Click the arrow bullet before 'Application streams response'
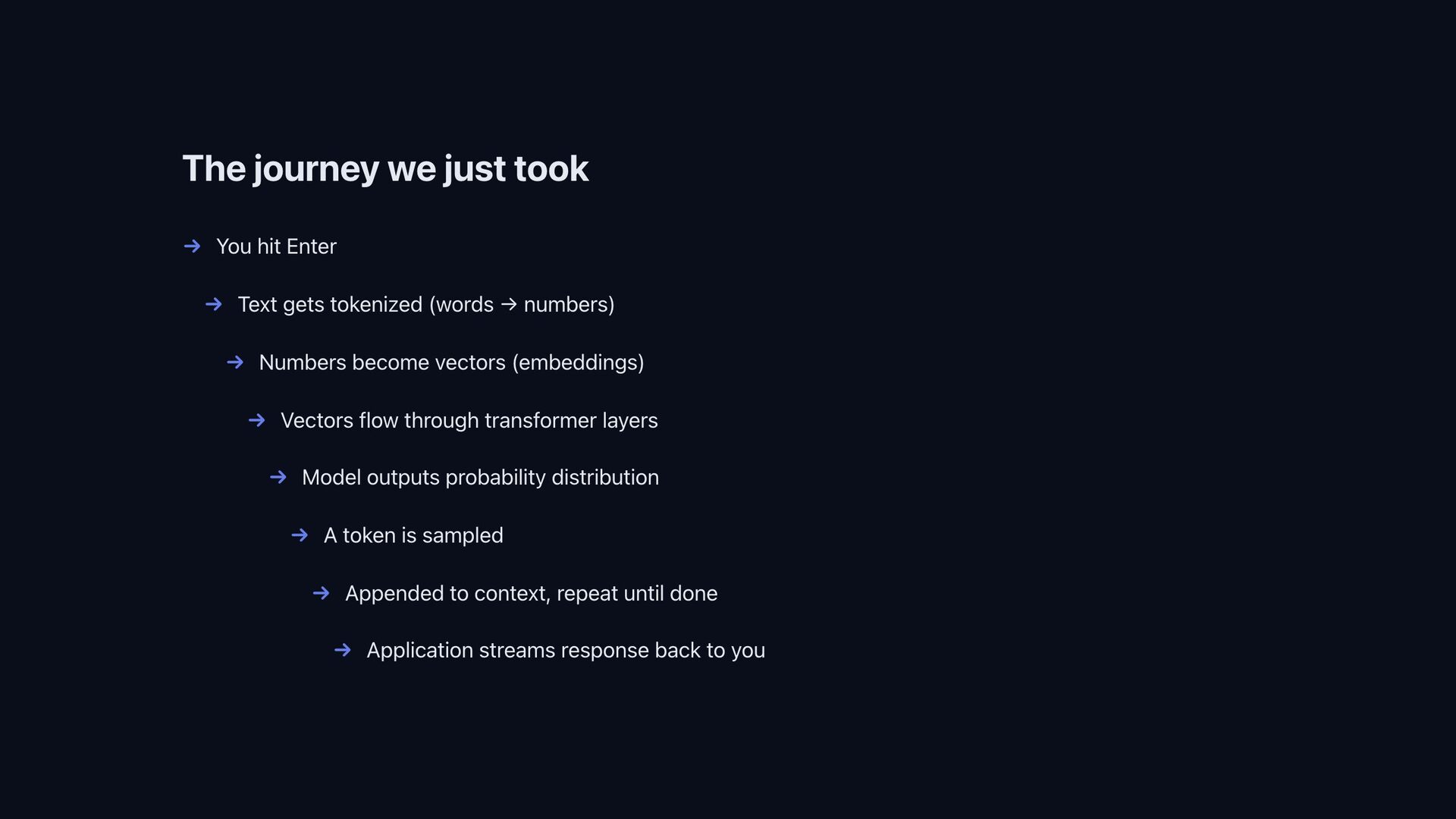This screenshot has width=1456, height=819. (x=343, y=651)
